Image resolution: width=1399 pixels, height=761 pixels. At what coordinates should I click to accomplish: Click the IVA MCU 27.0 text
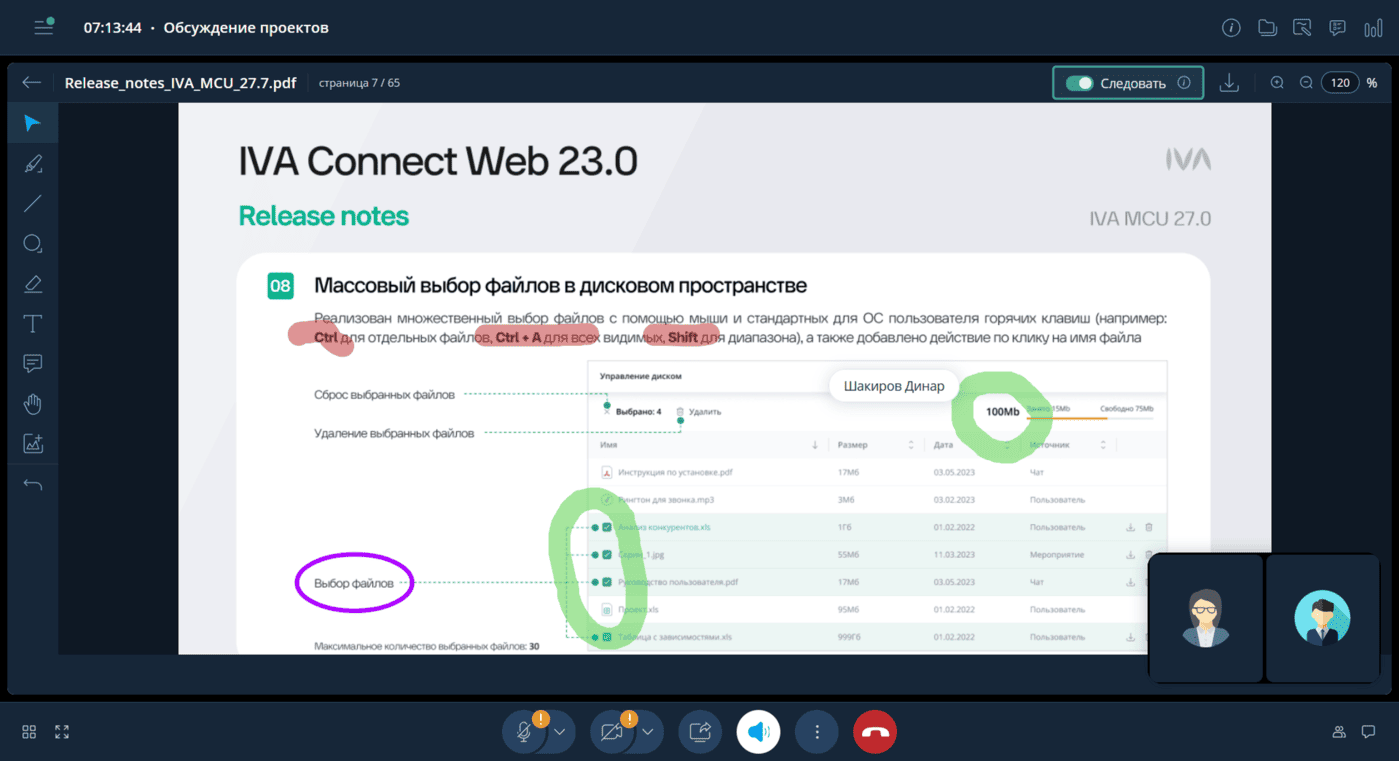[1150, 219]
